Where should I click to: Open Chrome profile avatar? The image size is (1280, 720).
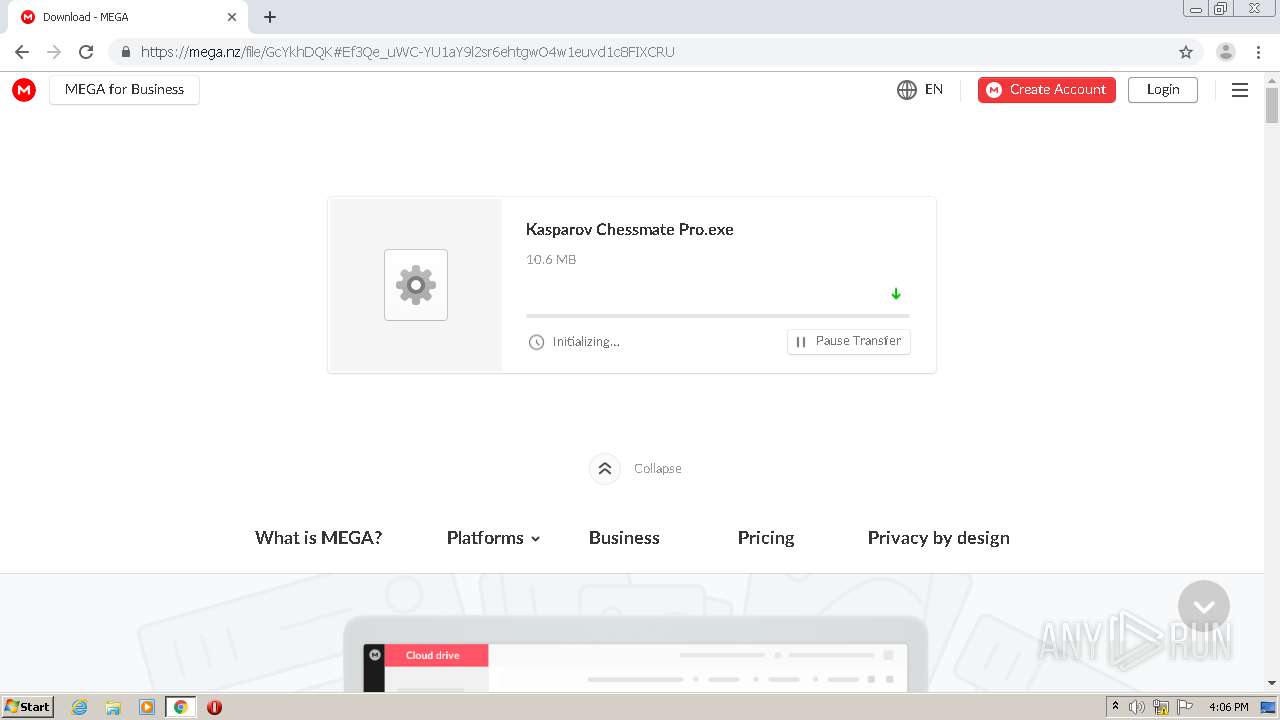[x=1226, y=52]
